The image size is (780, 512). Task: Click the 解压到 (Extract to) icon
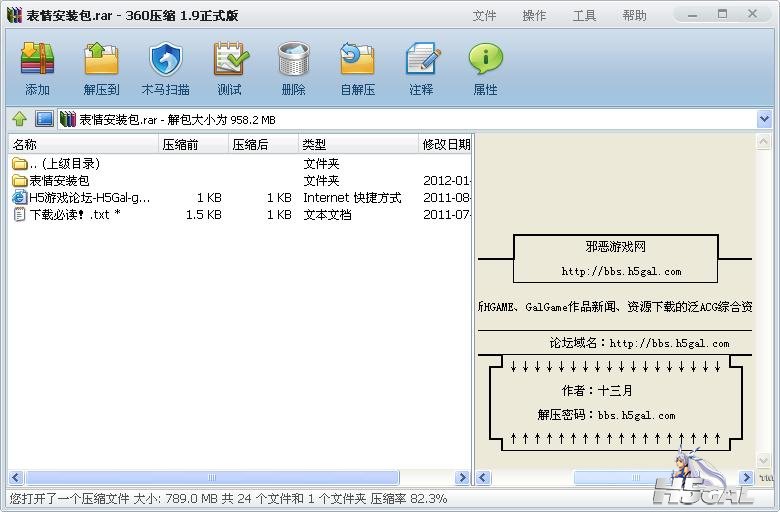click(x=101, y=62)
